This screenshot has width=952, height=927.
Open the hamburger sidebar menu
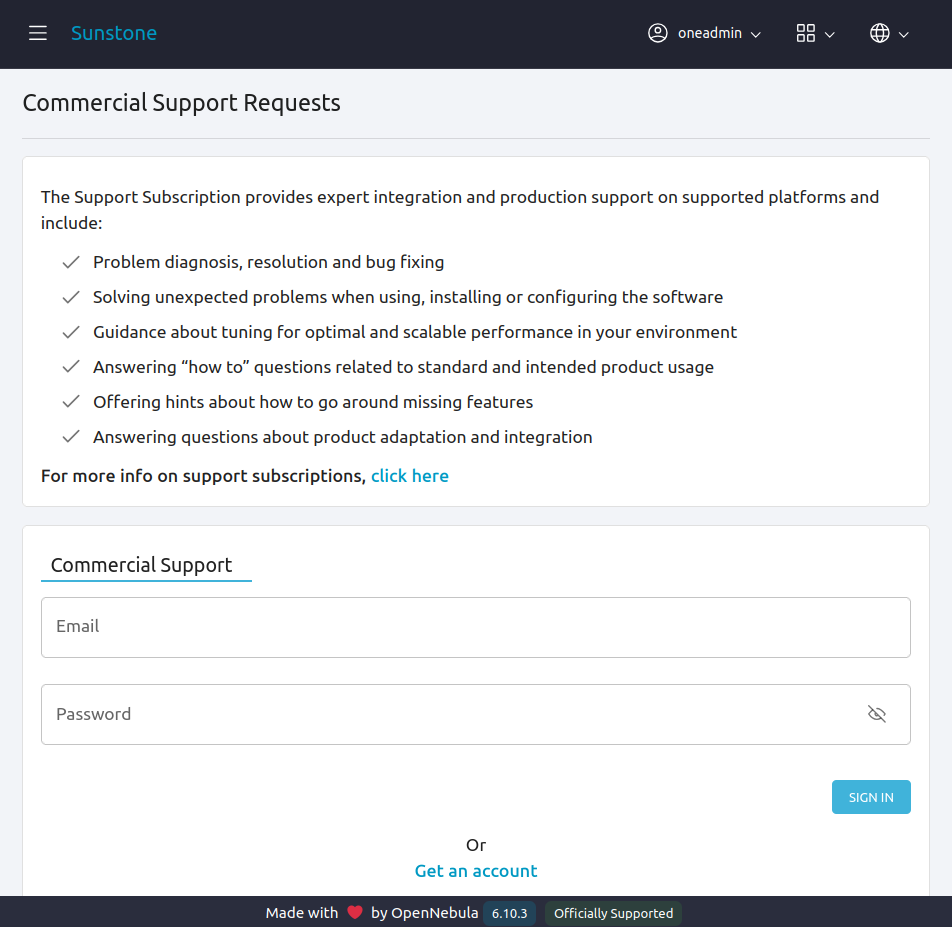pos(38,33)
